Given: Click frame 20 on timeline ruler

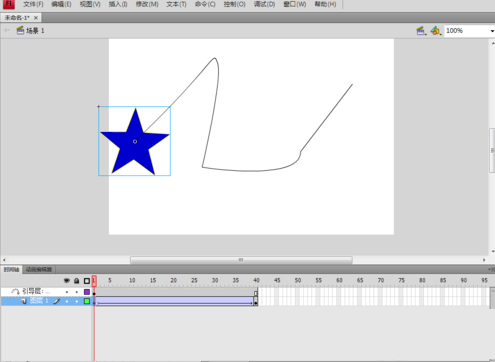Looking at the screenshot, I should click(x=173, y=281).
